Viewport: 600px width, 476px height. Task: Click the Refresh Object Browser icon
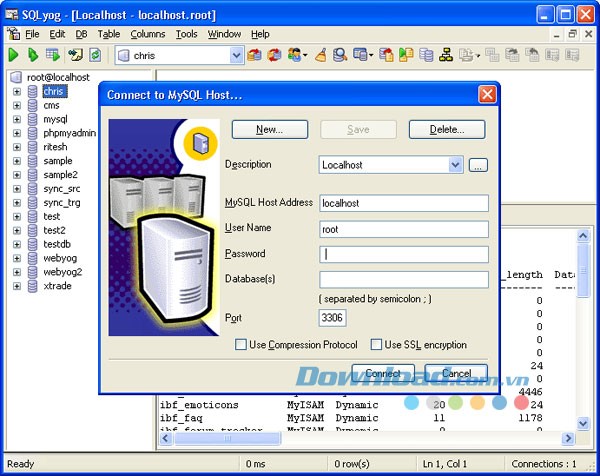(x=95, y=55)
